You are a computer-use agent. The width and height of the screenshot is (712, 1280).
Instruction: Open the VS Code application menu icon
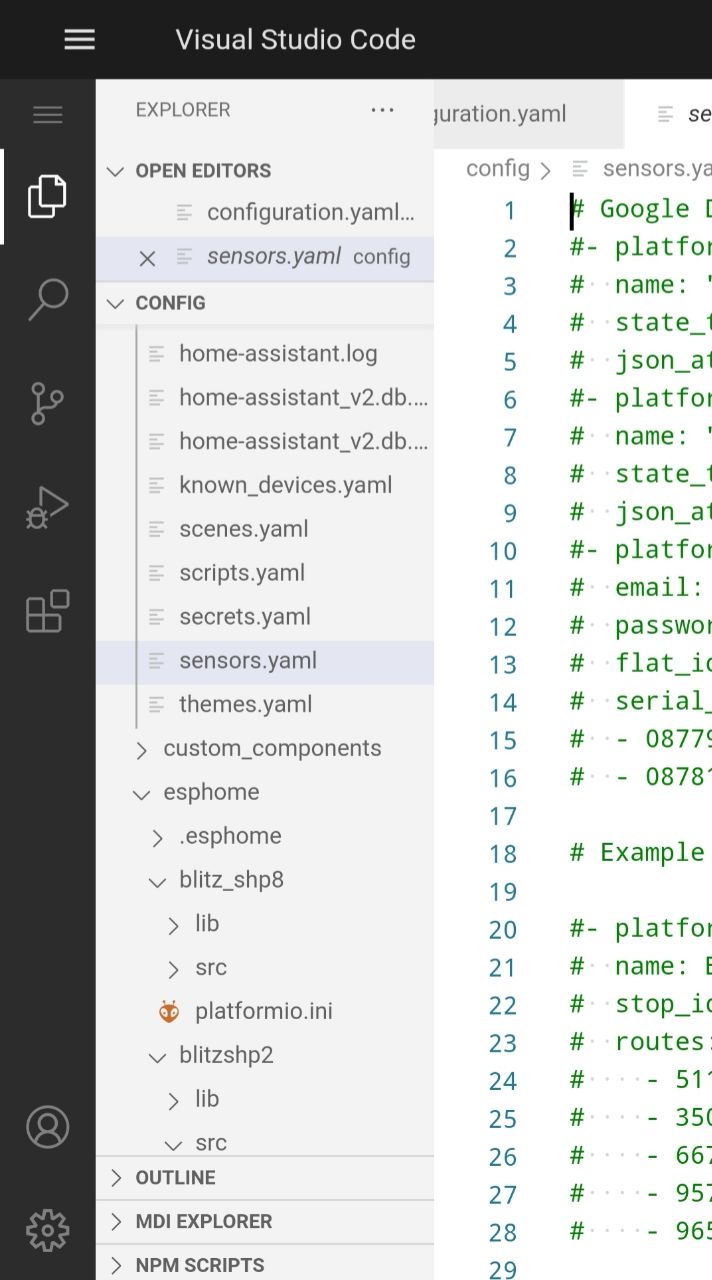(x=47, y=114)
